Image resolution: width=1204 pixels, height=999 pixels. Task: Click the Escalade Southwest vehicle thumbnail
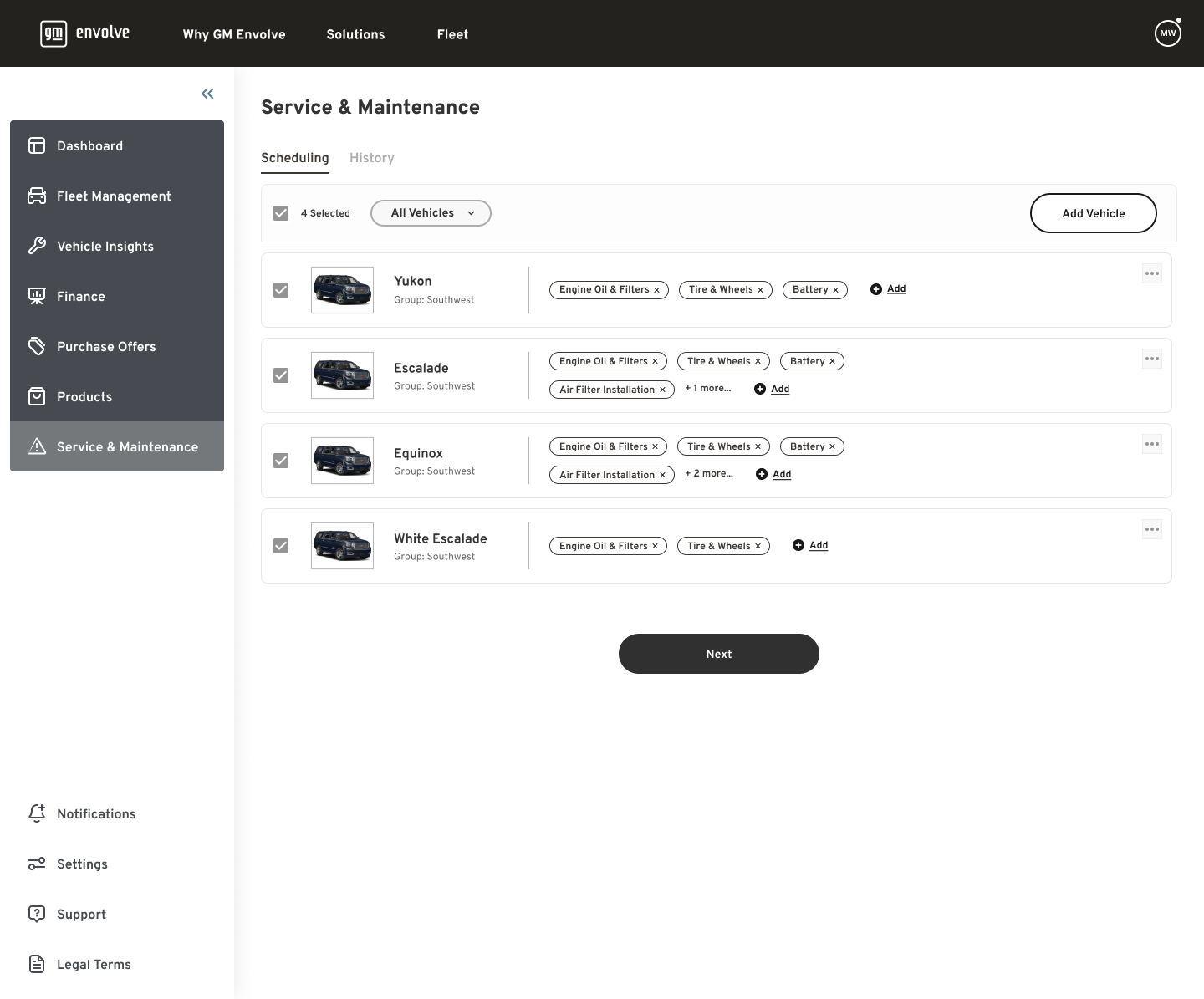coord(342,375)
